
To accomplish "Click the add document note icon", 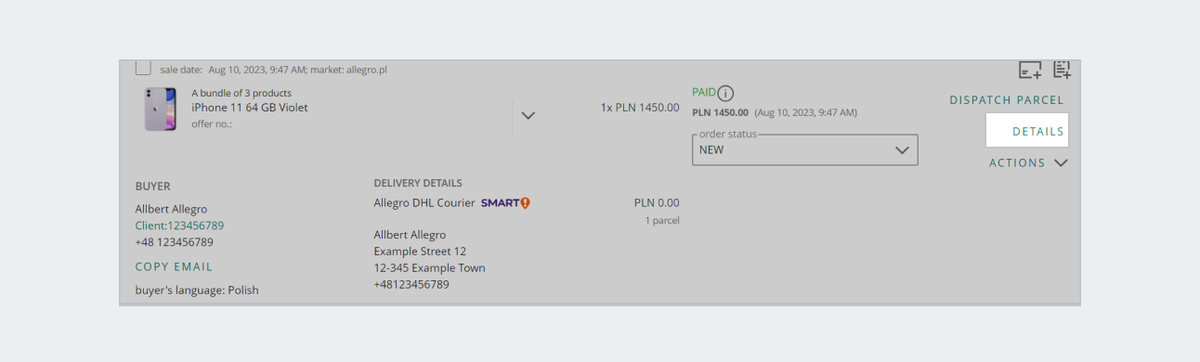I will pos(1062,70).
